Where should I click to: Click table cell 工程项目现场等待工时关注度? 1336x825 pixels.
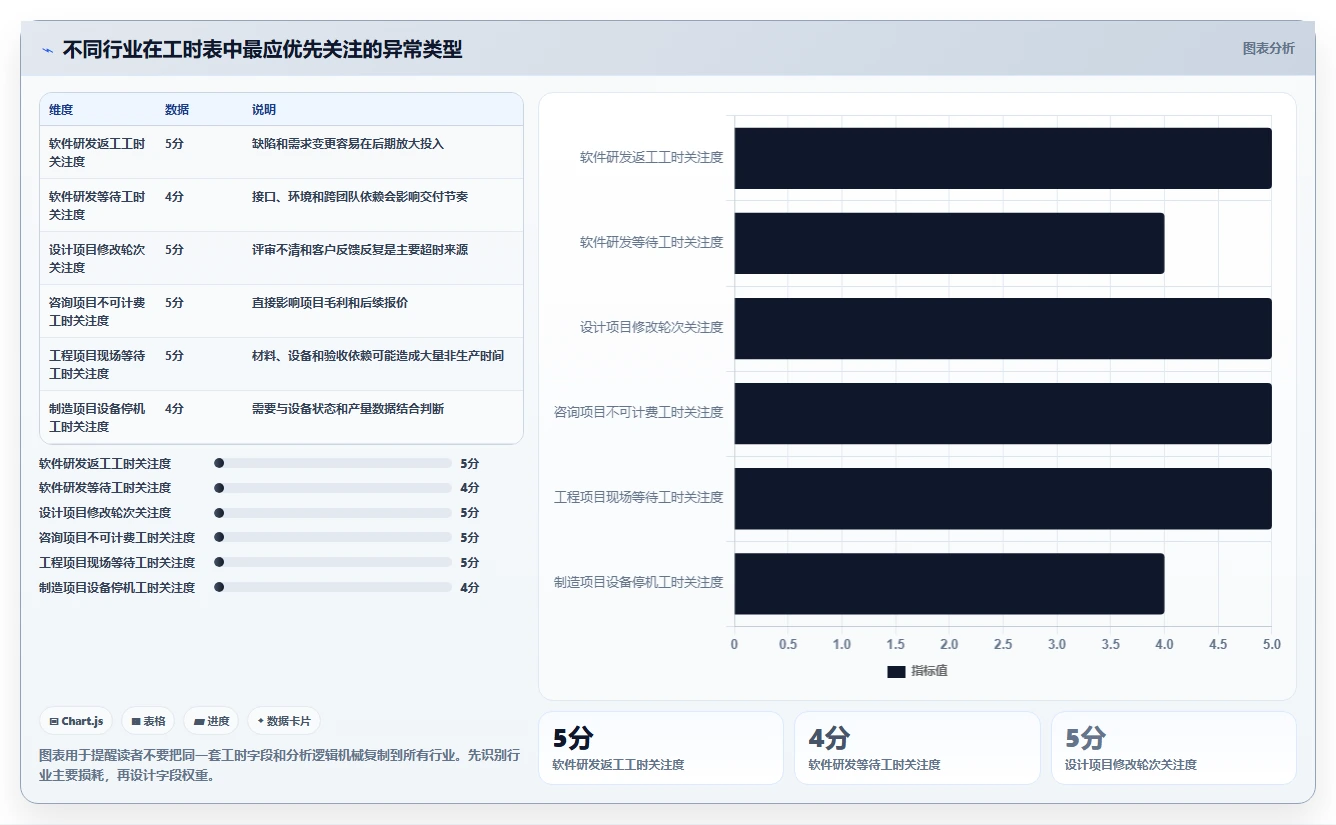tap(97, 364)
